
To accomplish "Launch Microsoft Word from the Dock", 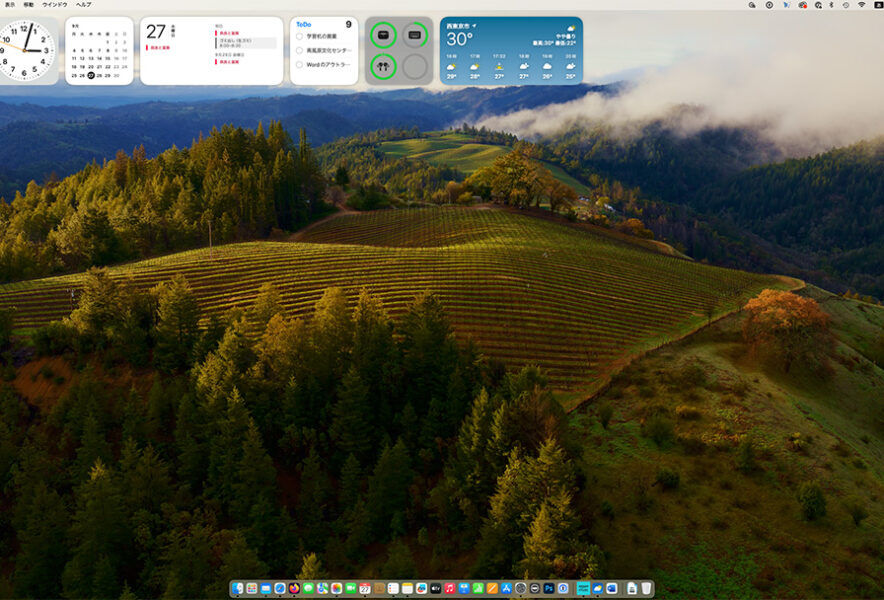I will click(x=612, y=589).
